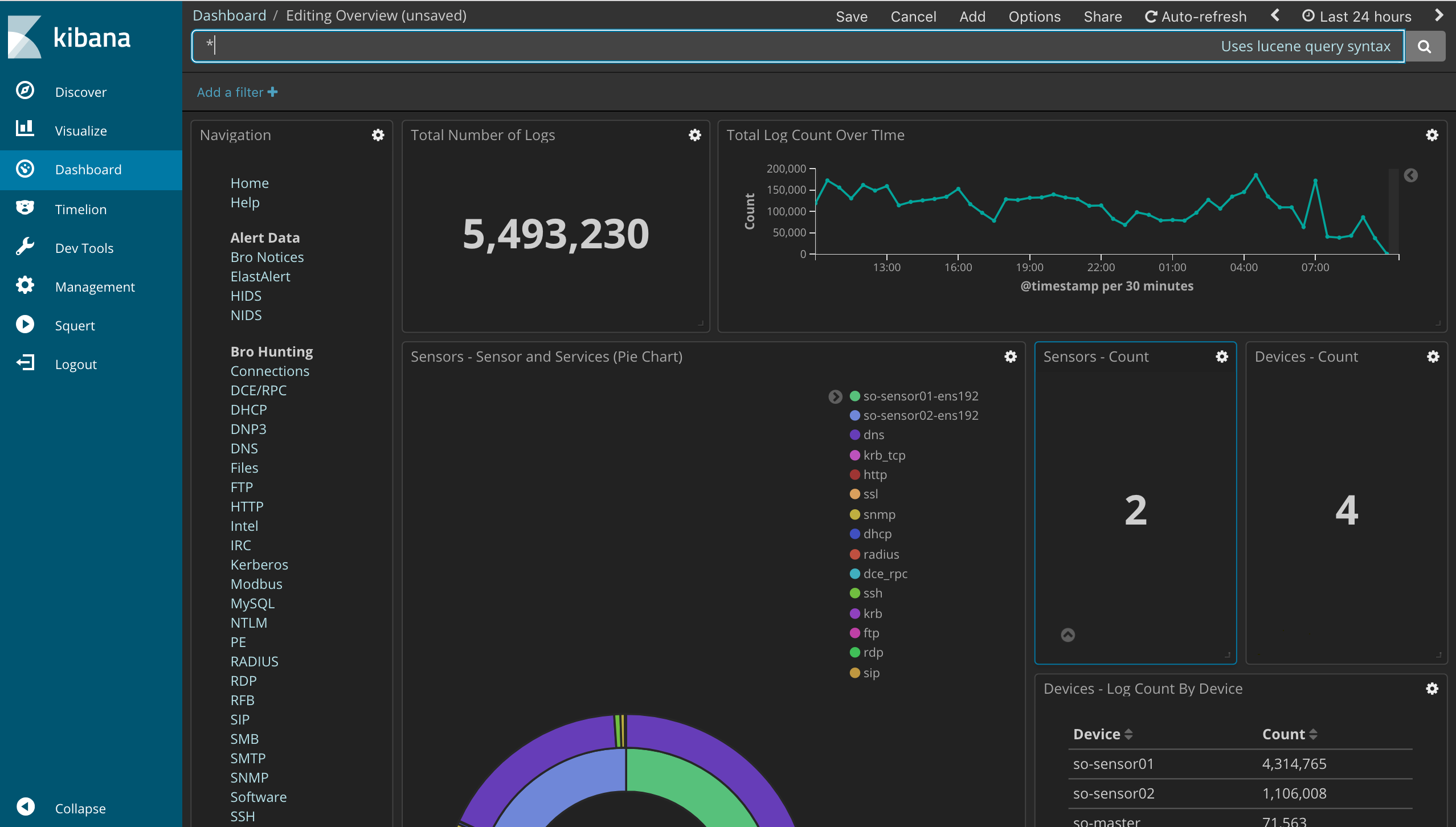The width and height of the screenshot is (1456, 827).
Task: Click the http legend color dot
Action: click(x=855, y=474)
